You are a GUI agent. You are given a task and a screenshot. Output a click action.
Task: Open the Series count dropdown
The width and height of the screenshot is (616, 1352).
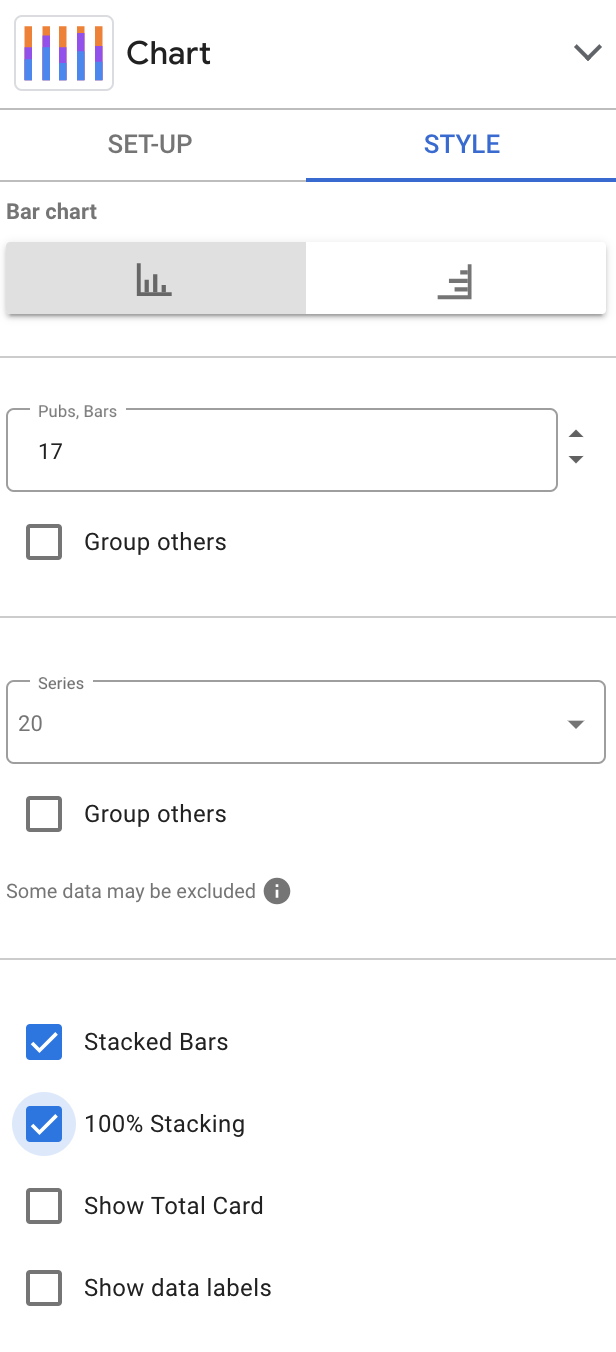[x=576, y=724]
